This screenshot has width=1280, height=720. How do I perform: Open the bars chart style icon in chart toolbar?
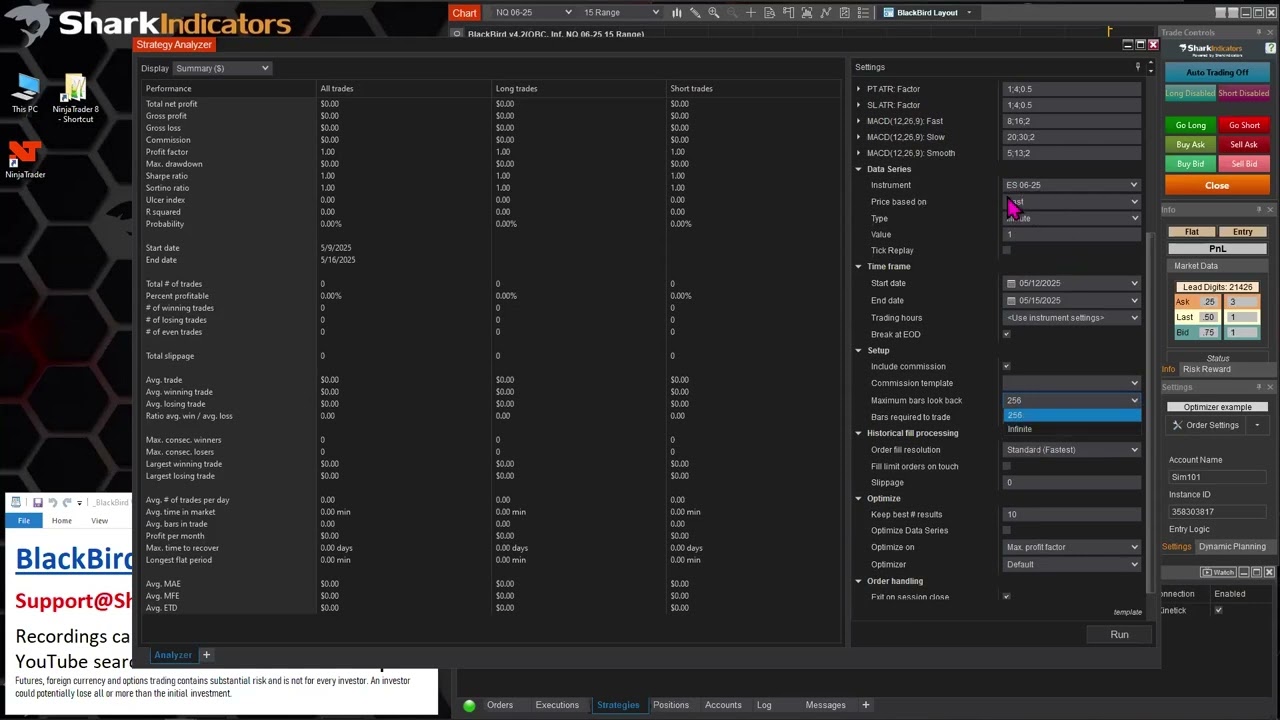coord(677,13)
